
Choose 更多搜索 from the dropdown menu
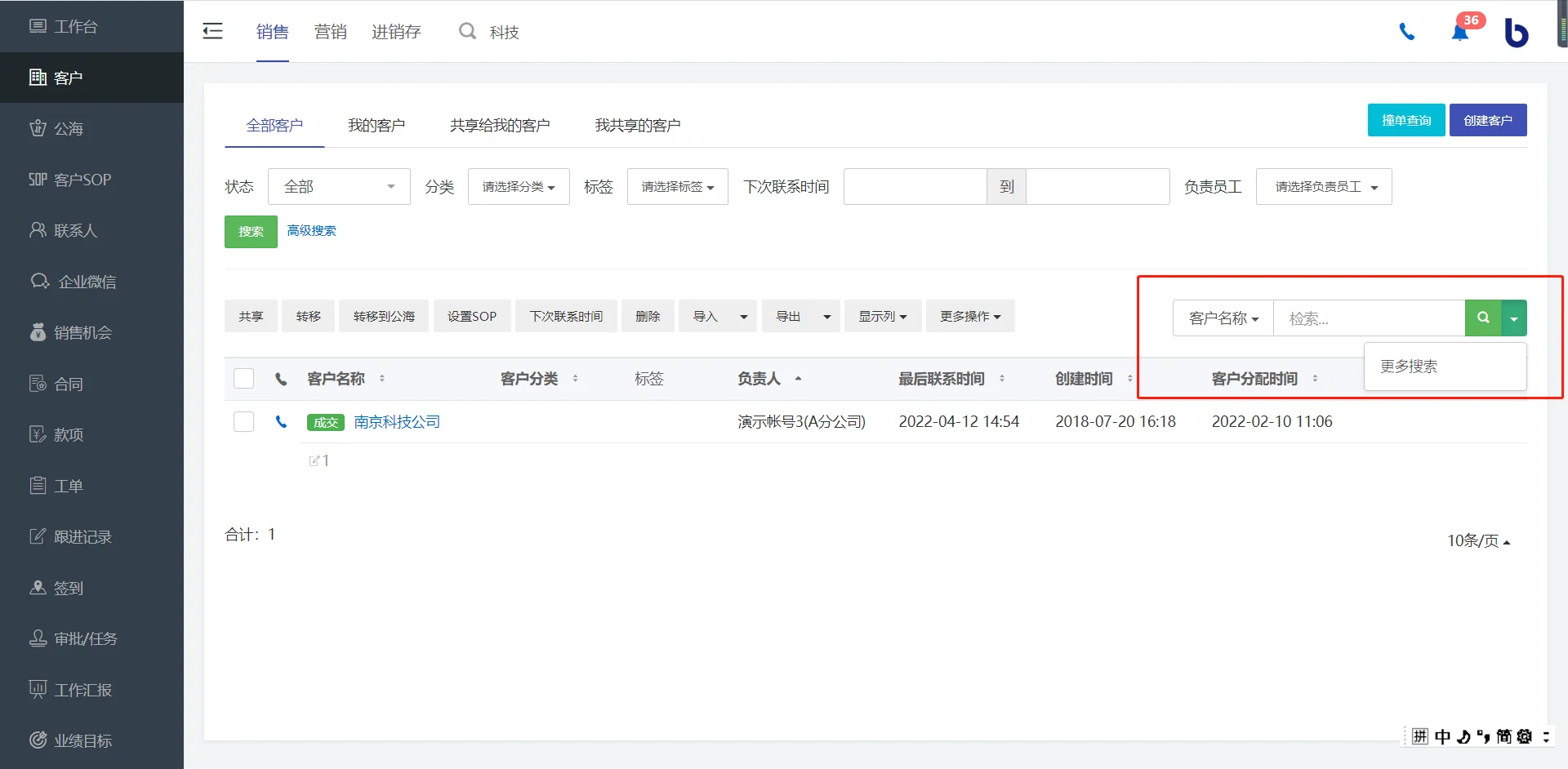point(1445,367)
